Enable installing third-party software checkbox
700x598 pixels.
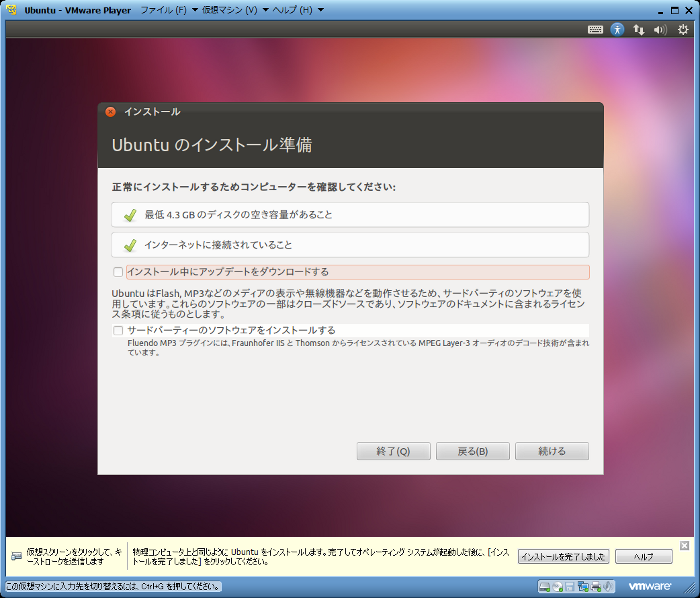(118, 330)
